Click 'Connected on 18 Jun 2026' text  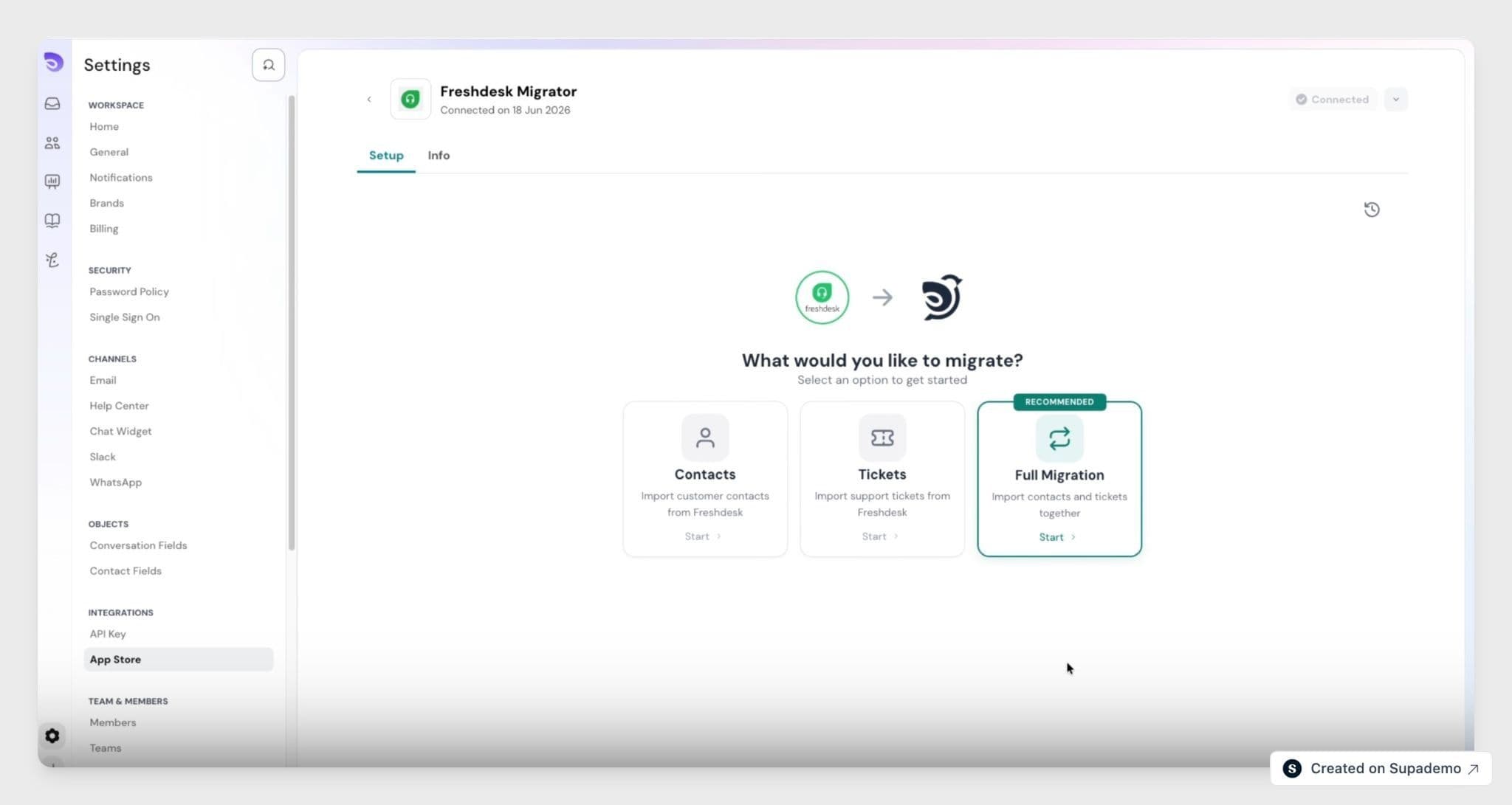tap(505, 110)
